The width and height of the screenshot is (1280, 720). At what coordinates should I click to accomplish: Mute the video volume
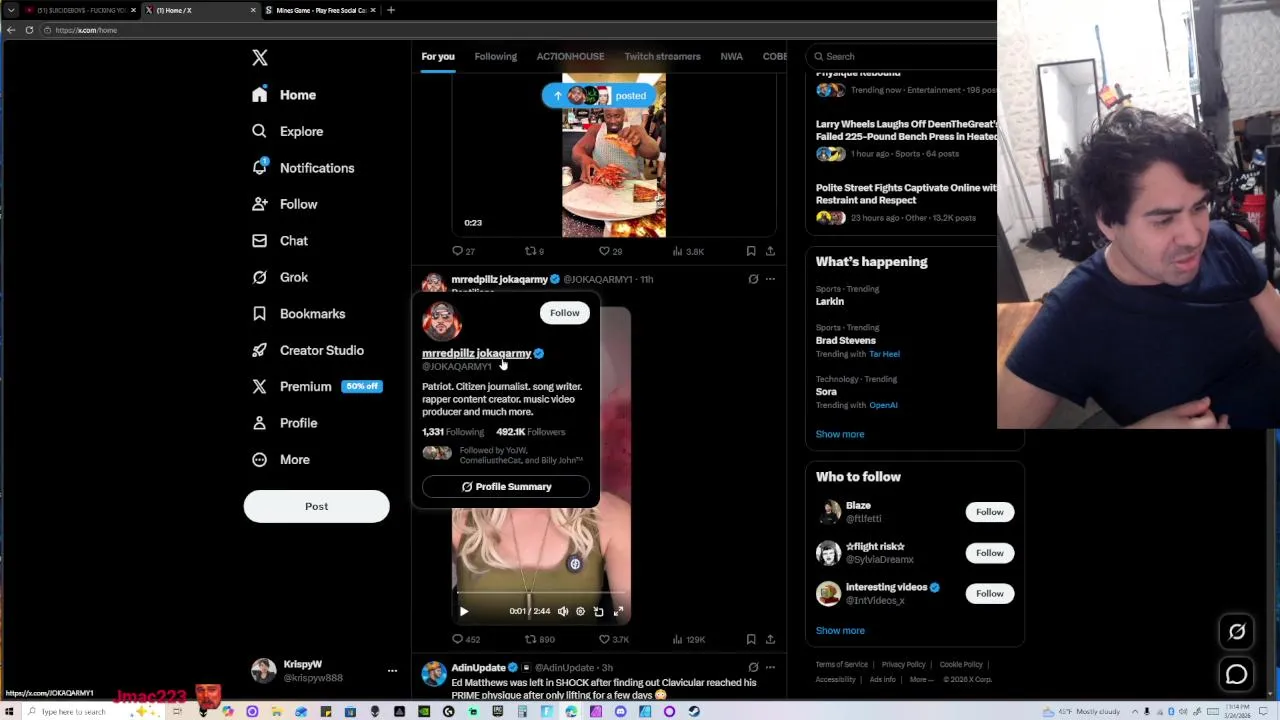(x=563, y=611)
